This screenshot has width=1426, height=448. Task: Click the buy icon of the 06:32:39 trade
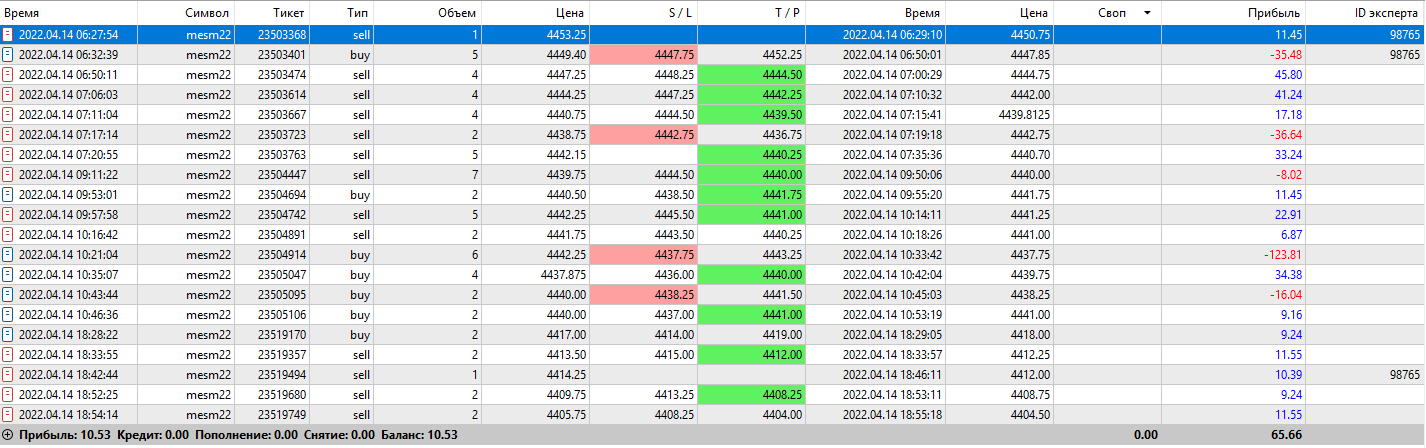8,54
